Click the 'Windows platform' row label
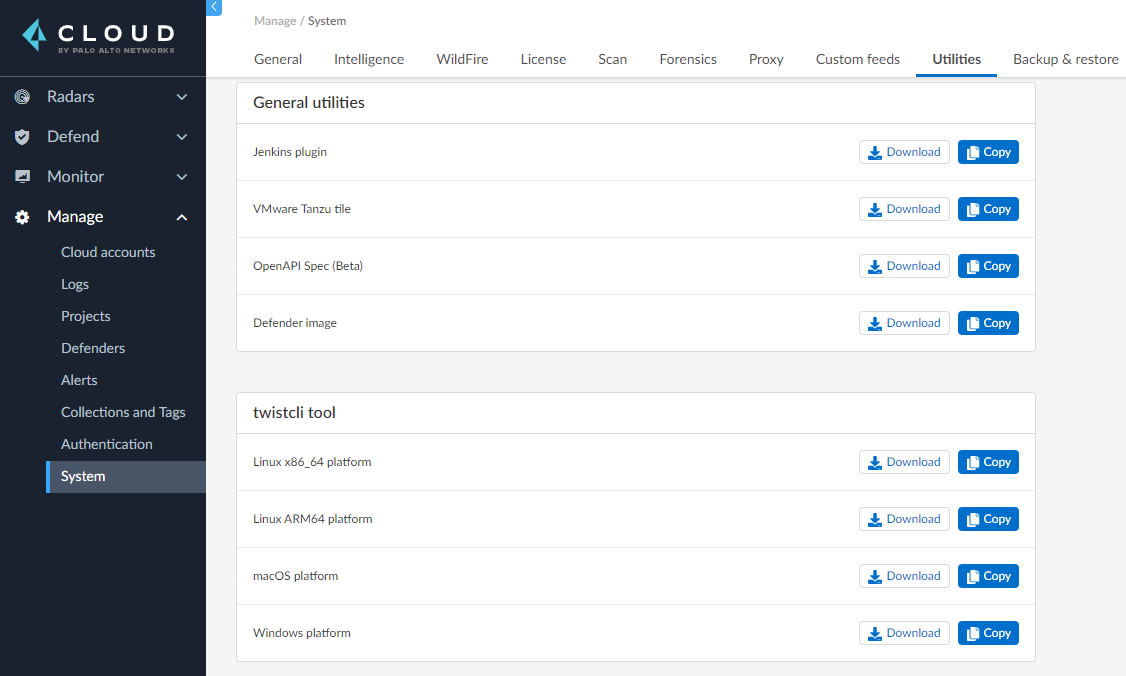The height and width of the screenshot is (676, 1126). 302,633
